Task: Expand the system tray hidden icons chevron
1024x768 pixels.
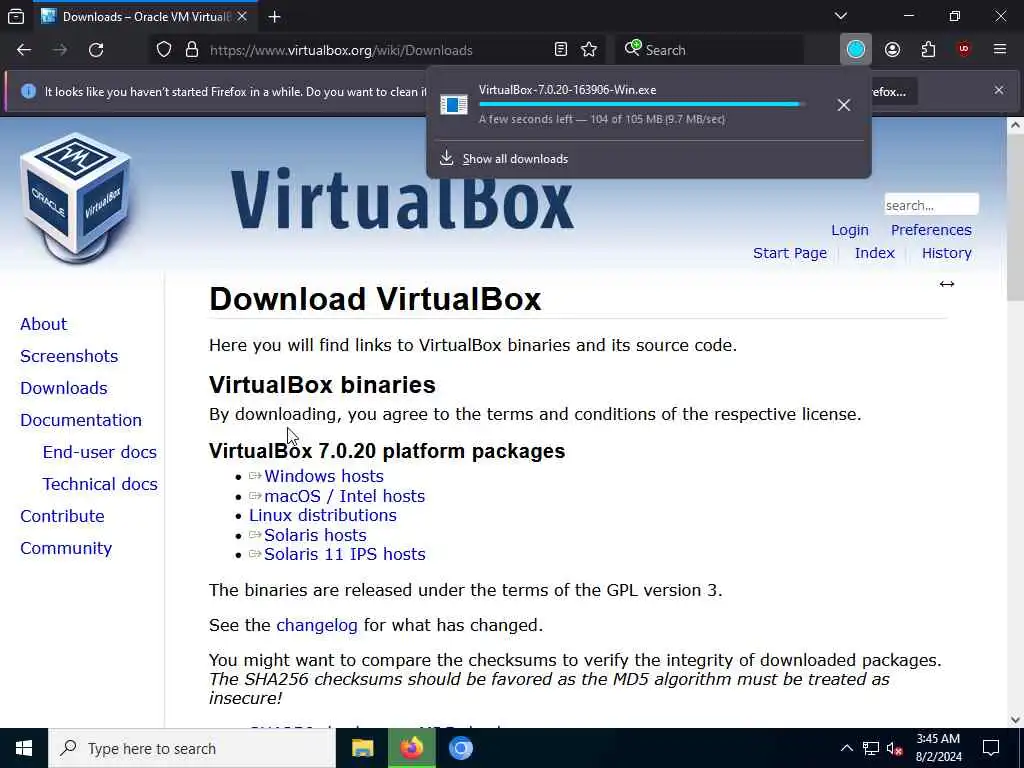Action: pyautogui.click(x=846, y=748)
